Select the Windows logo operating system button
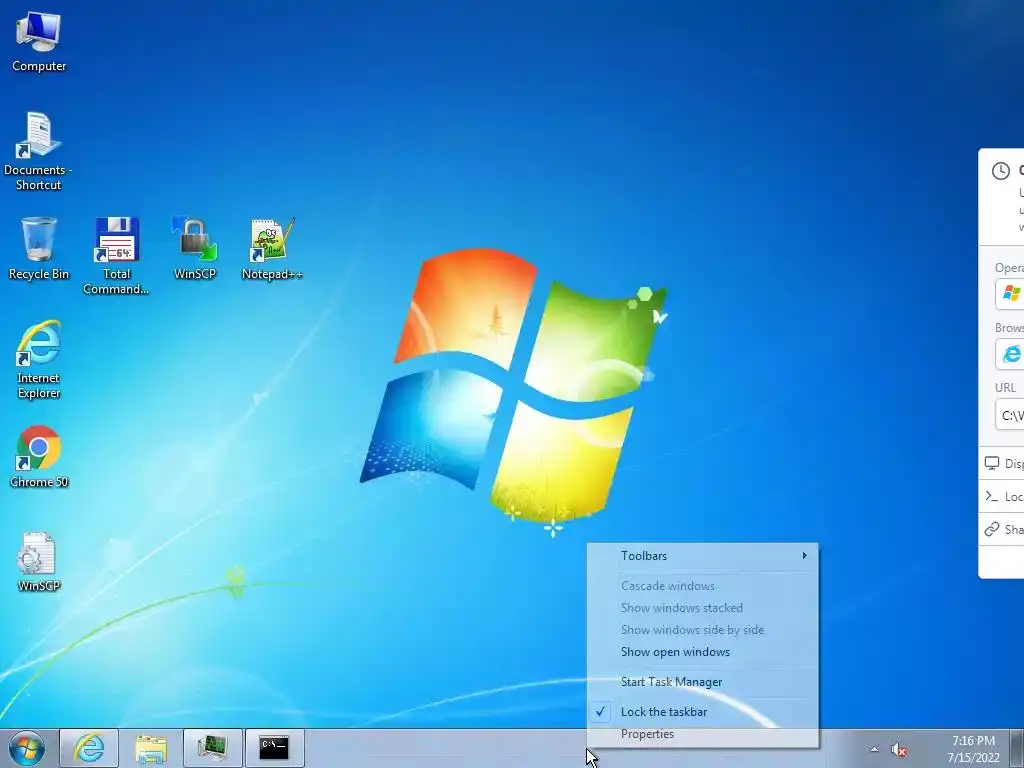 point(1010,293)
